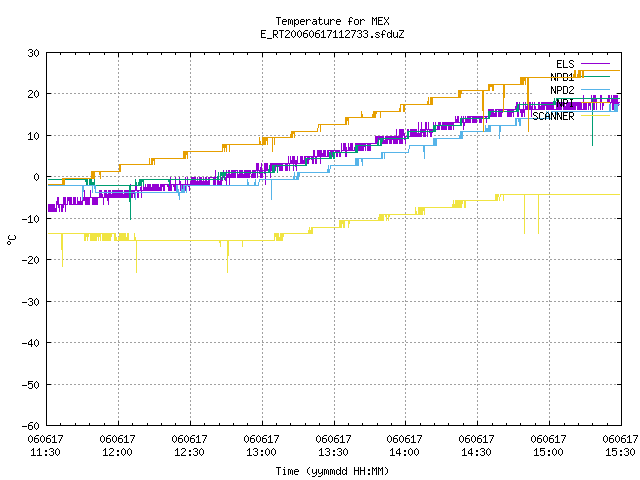
Task: Click the NPD2 legend label
Action: pos(562,90)
